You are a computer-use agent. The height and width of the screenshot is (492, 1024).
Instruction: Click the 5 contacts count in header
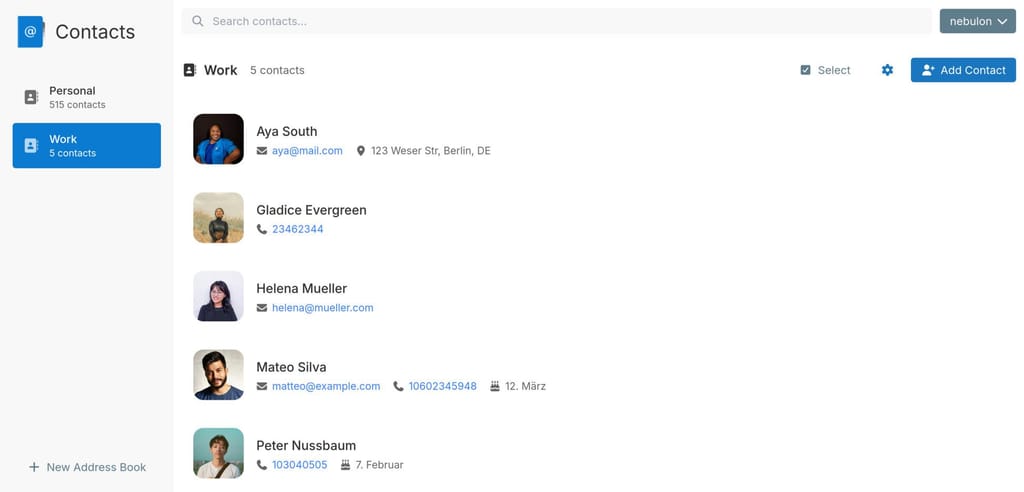point(277,70)
